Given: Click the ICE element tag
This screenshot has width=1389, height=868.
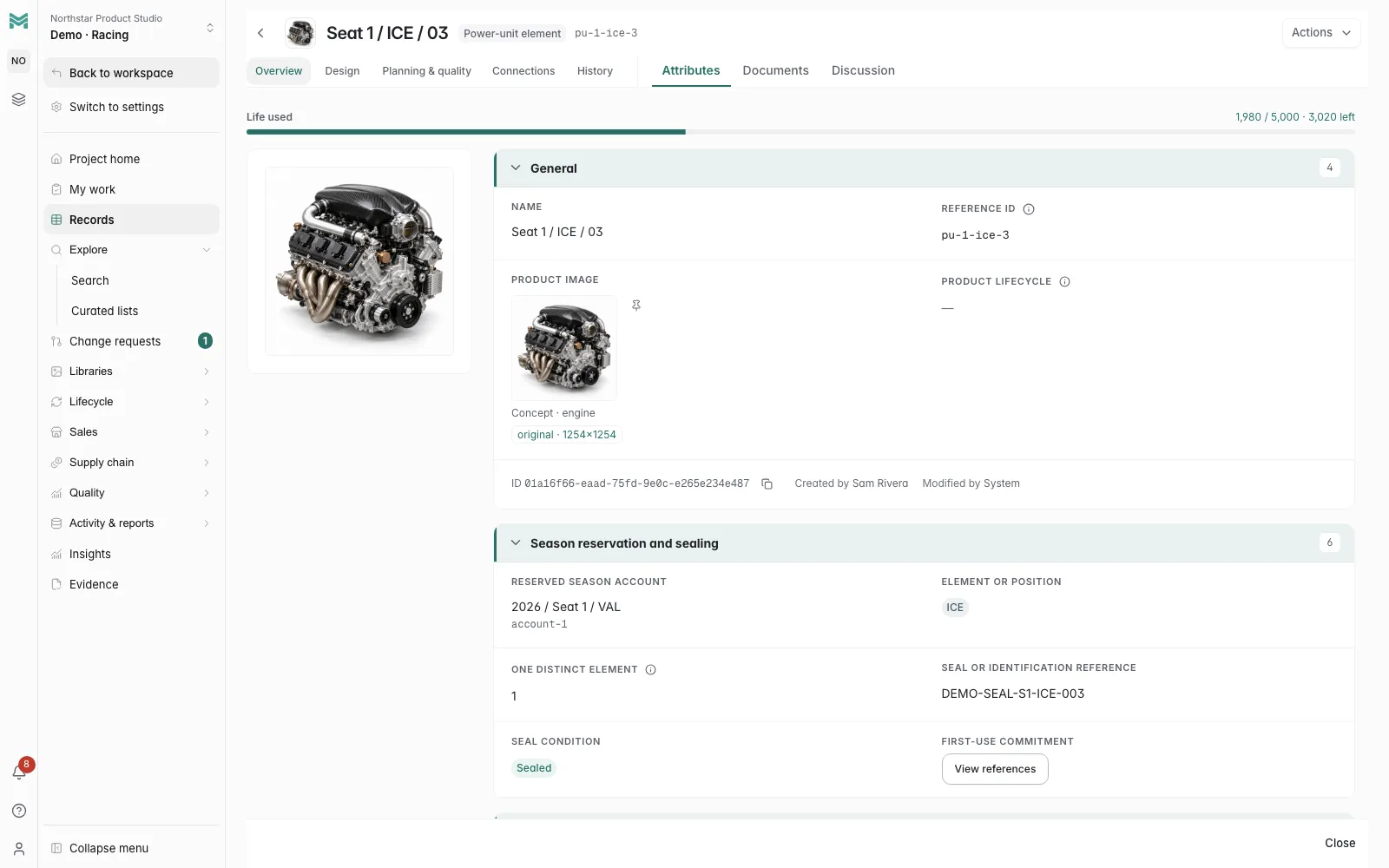Looking at the screenshot, I should point(955,608).
